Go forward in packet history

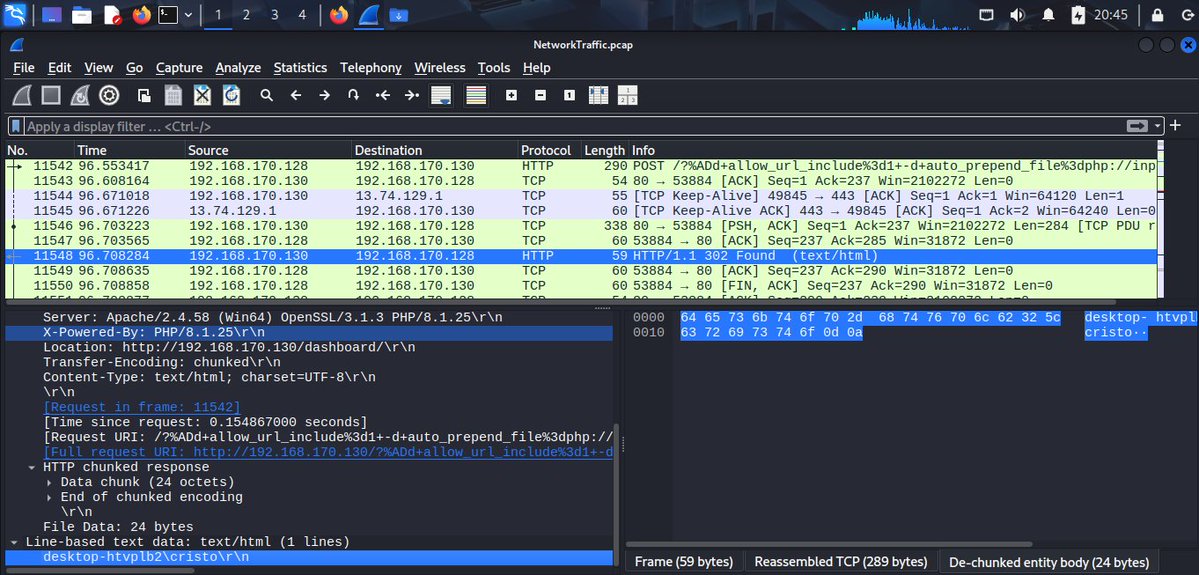pos(324,96)
